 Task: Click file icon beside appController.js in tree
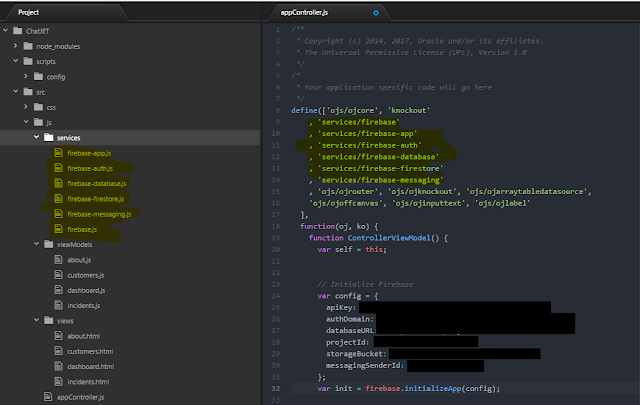[48, 396]
